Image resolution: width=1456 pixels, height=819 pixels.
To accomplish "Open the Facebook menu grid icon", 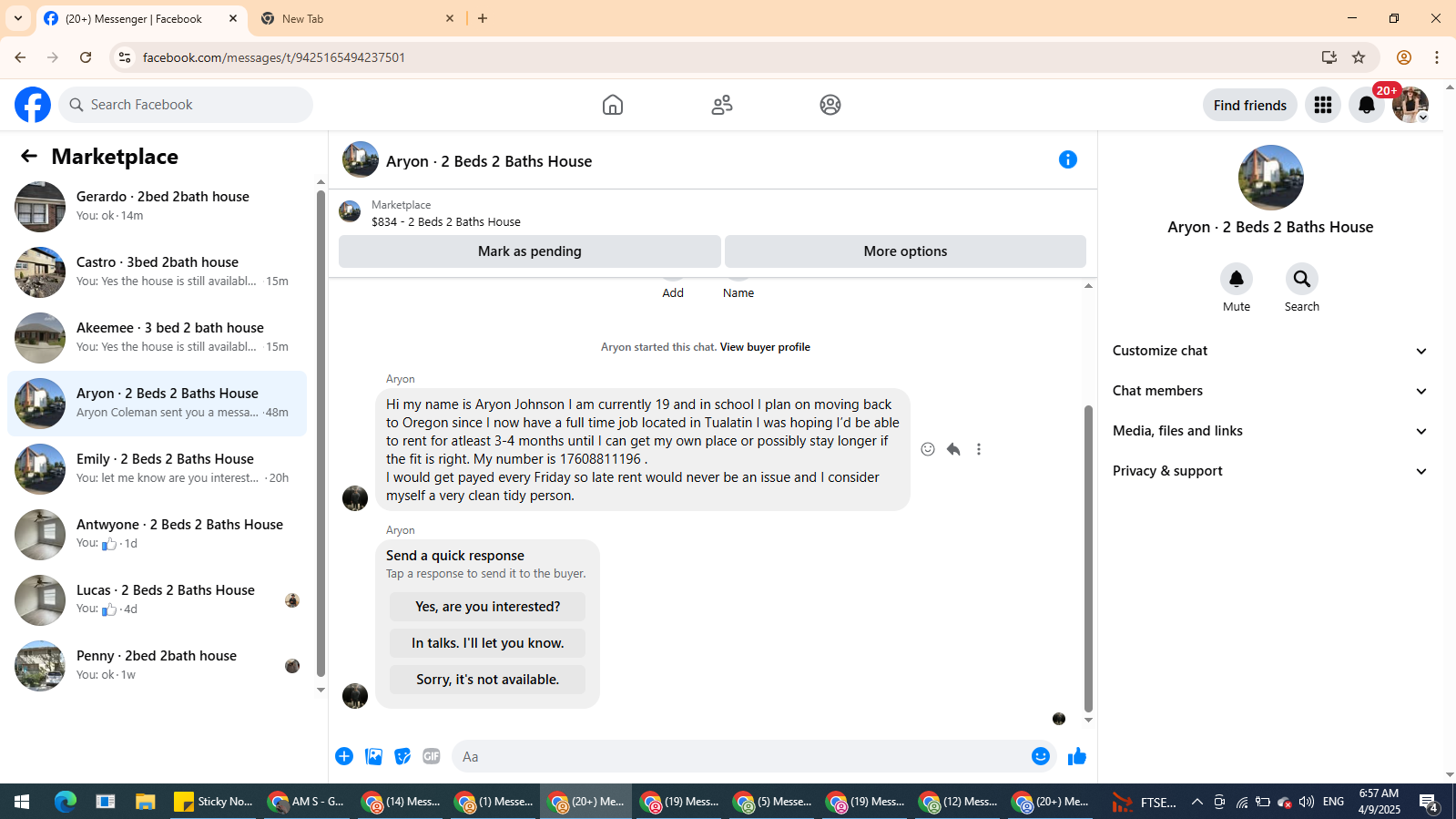I will pyautogui.click(x=1323, y=105).
